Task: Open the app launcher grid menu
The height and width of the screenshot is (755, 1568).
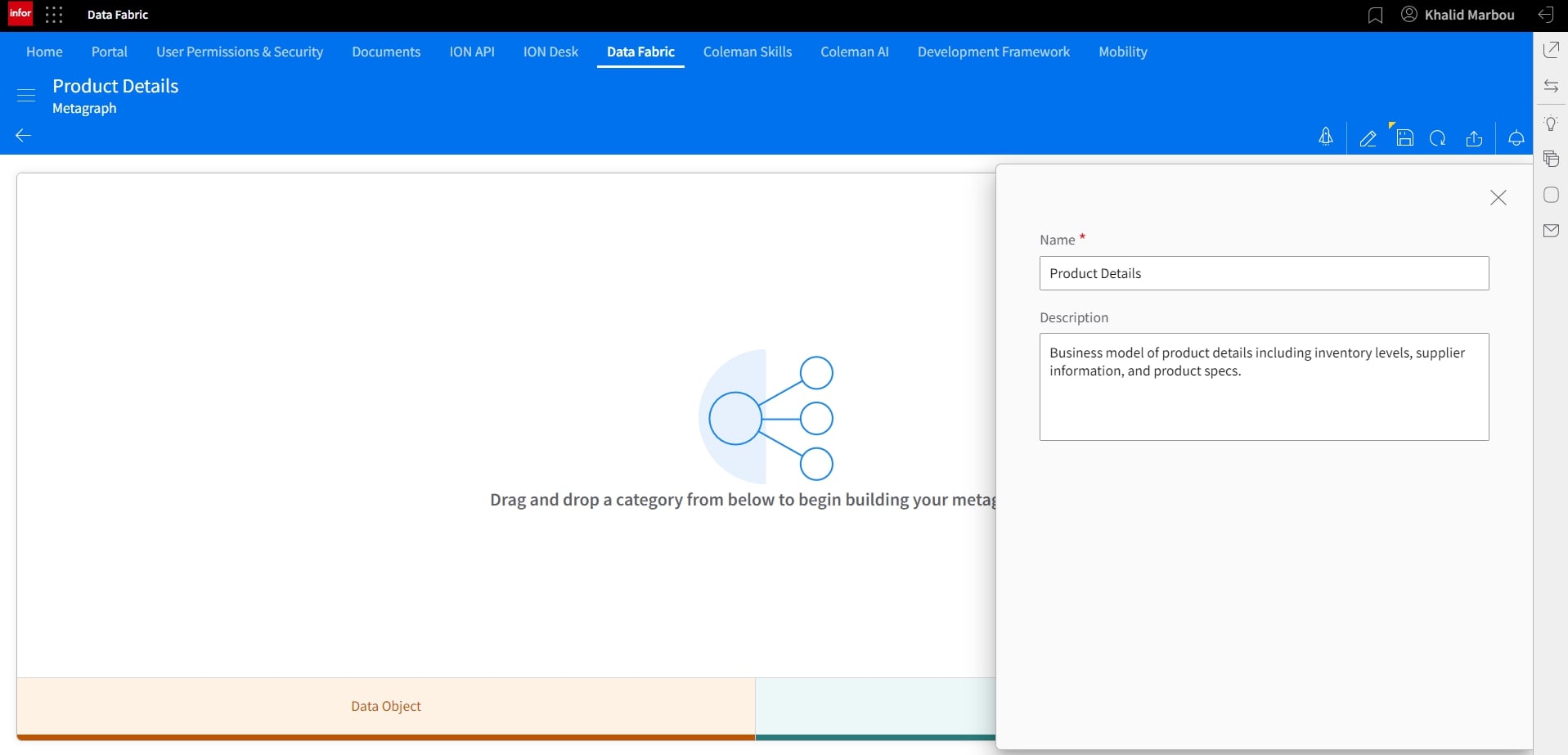Action: 54,15
